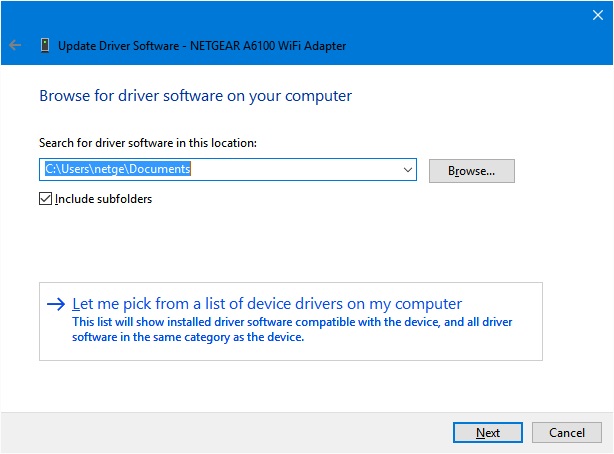Click into the driver location path field
The image size is (614, 454).
click(228, 170)
